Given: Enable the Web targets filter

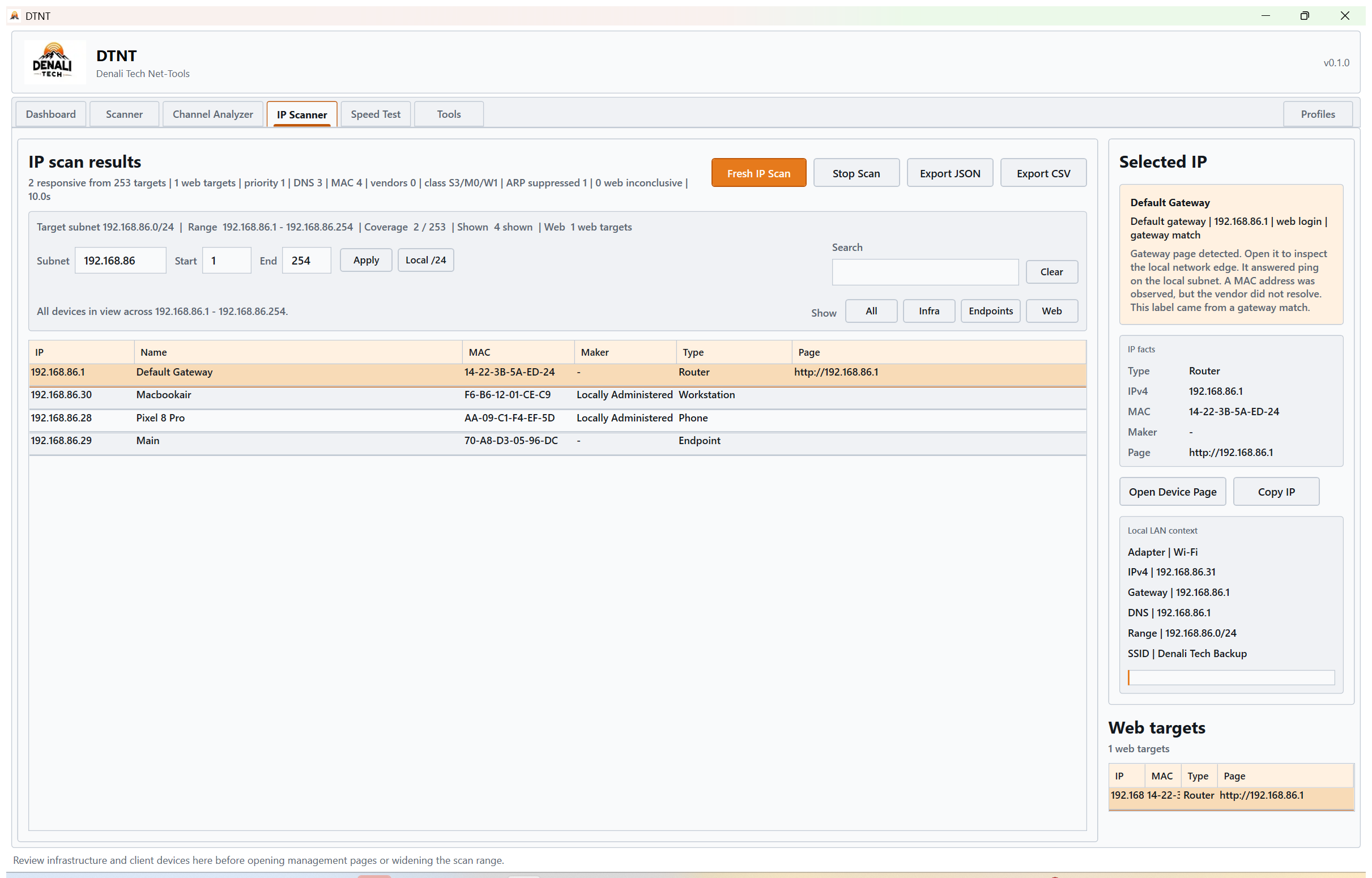Looking at the screenshot, I should (x=1051, y=311).
